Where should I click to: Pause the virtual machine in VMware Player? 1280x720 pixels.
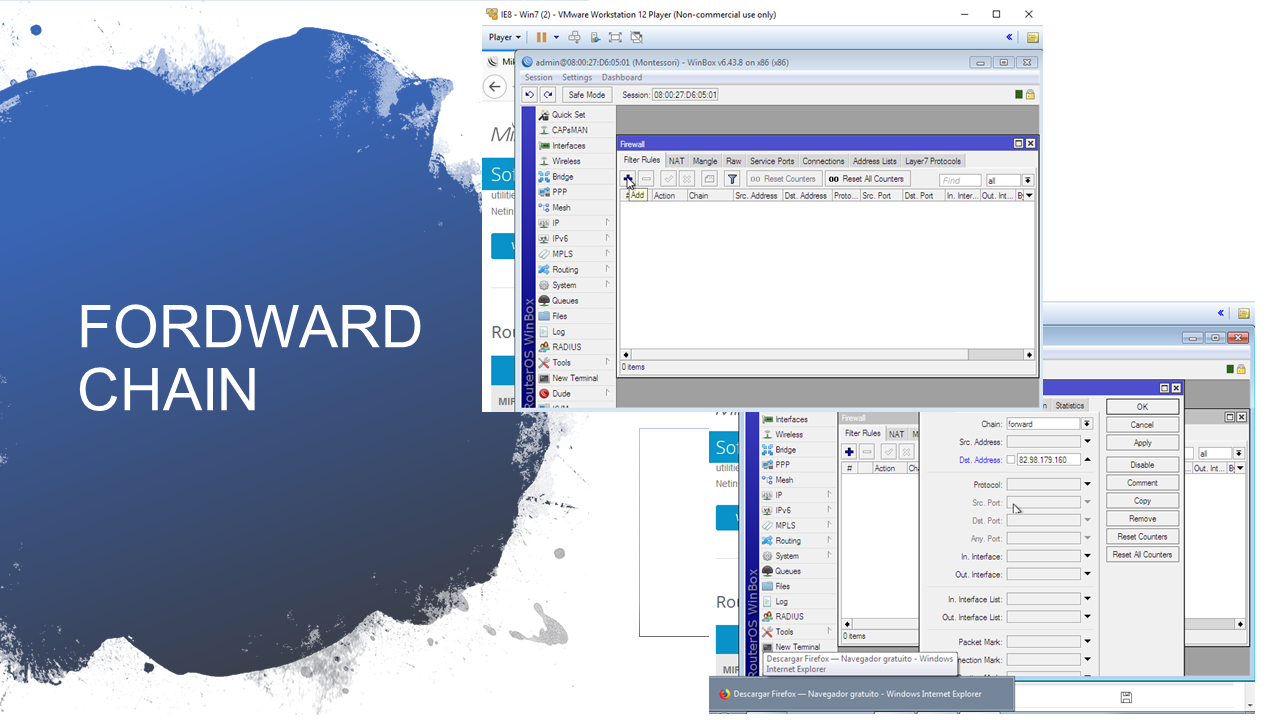(x=541, y=38)
